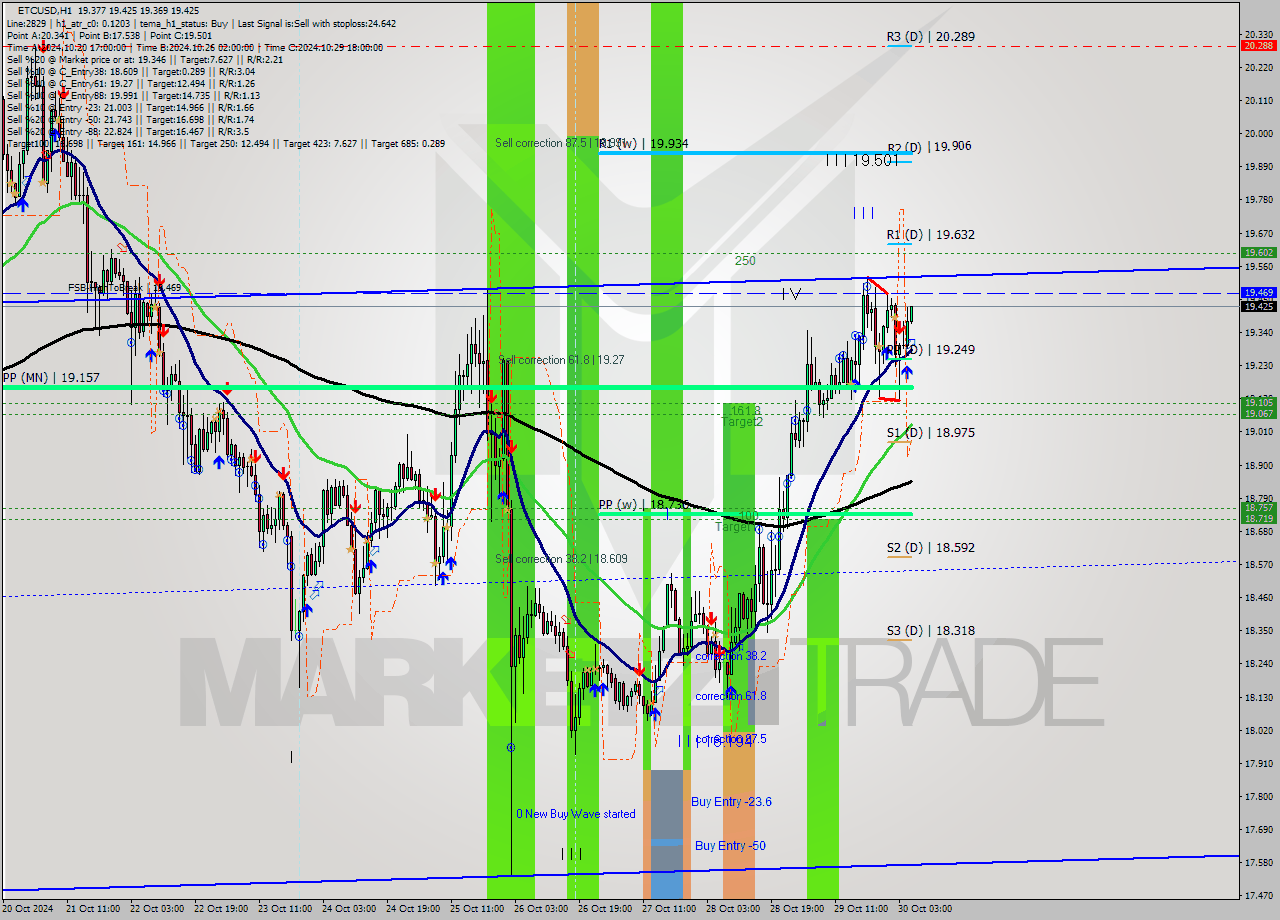Click the 20.000 price axis tick
Image resolution: width=1280 pixels, height=920 pixels.
[x=1258, y=134]
